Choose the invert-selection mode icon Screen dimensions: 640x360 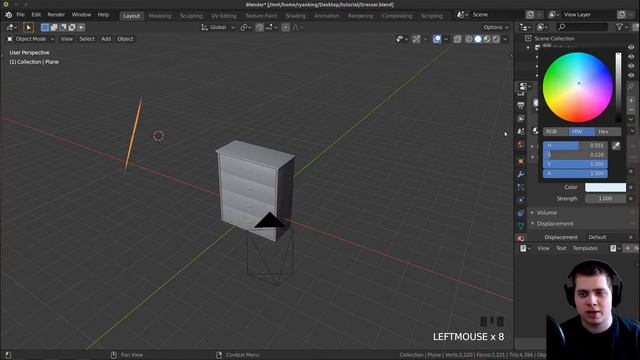(x=72, y=27)
